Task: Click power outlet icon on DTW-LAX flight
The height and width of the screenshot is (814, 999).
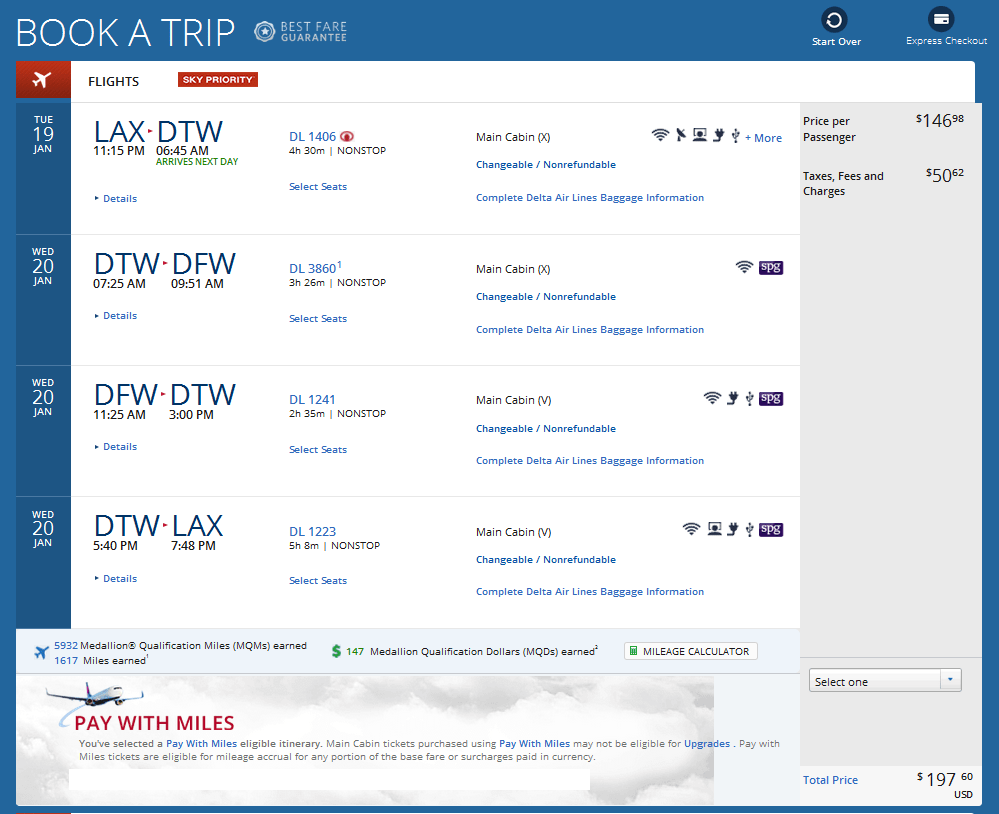Action: click(x=733, y=529)
